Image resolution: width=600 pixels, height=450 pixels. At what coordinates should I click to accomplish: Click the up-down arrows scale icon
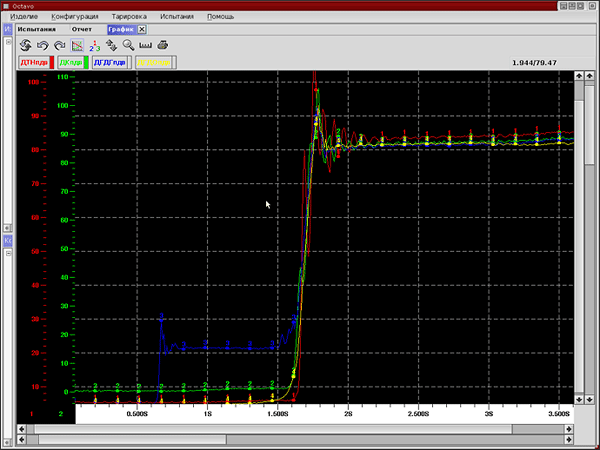(112, 45)
